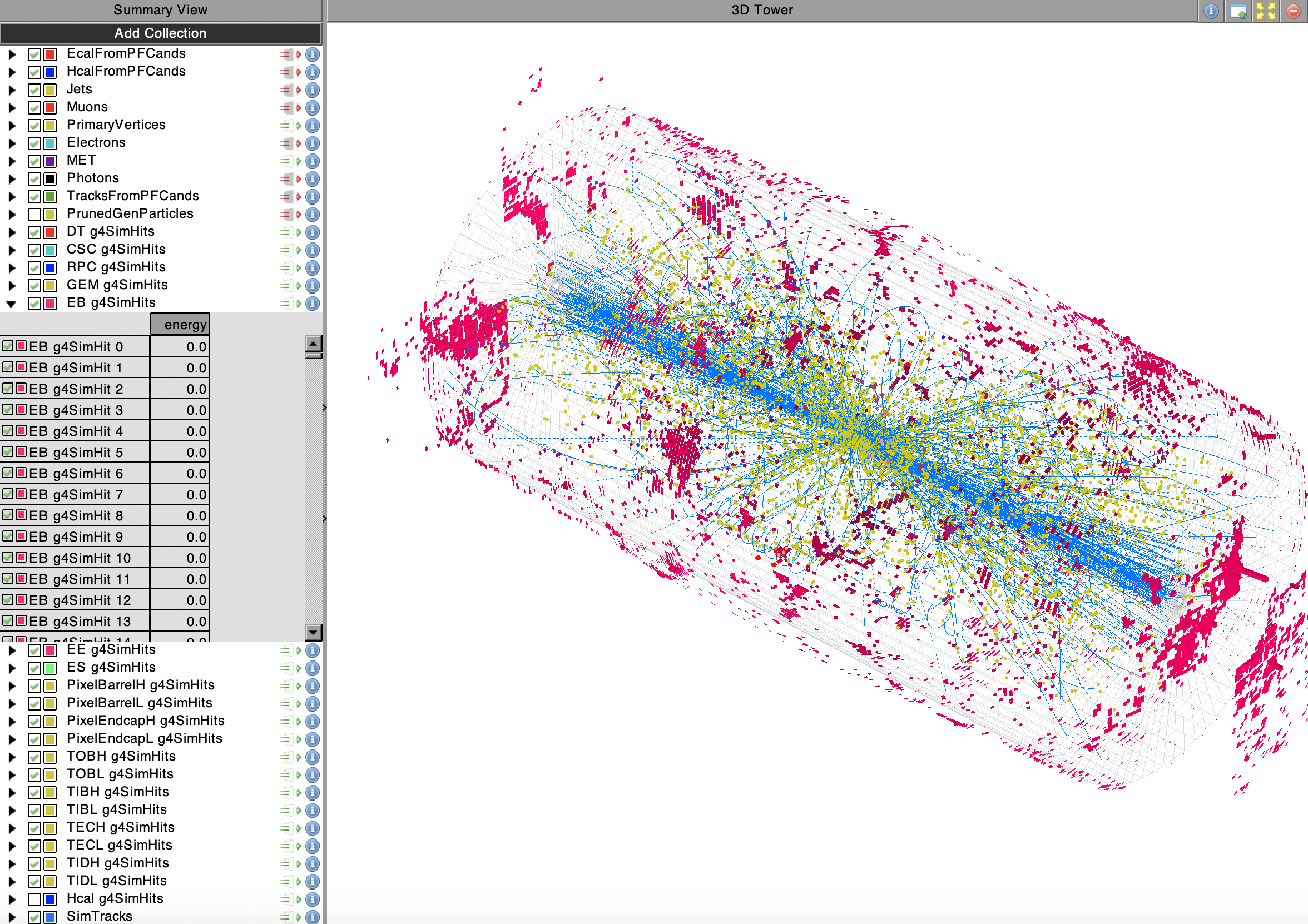Expand the TOBH g4SimHits collection
The height and width of the screenshot is (924, 1308).
pyautogui.click(x=11, y=757)
